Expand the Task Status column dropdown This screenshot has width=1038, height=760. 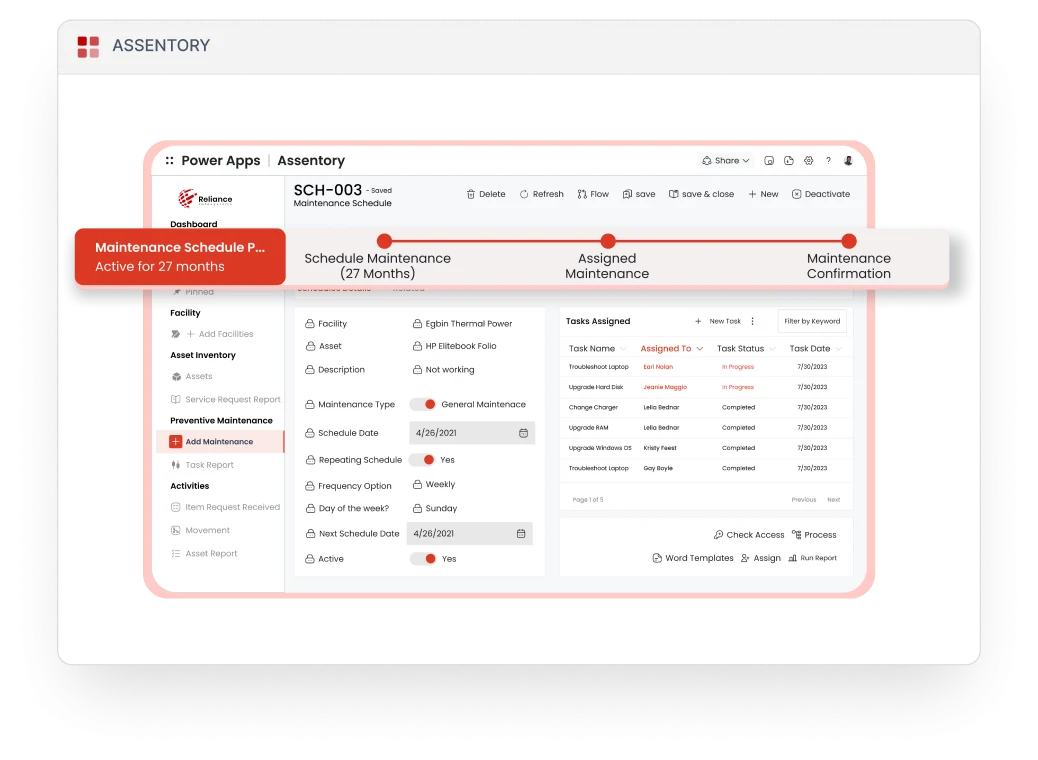[x=773, y=349]
